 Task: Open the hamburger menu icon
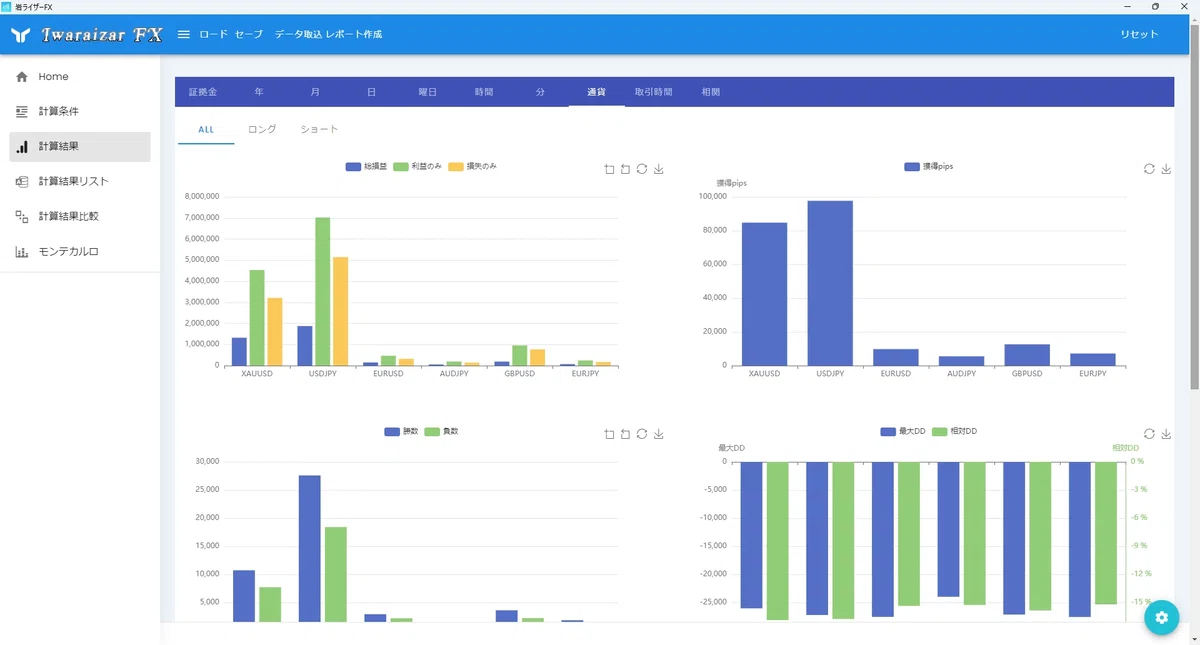(183, 34)
